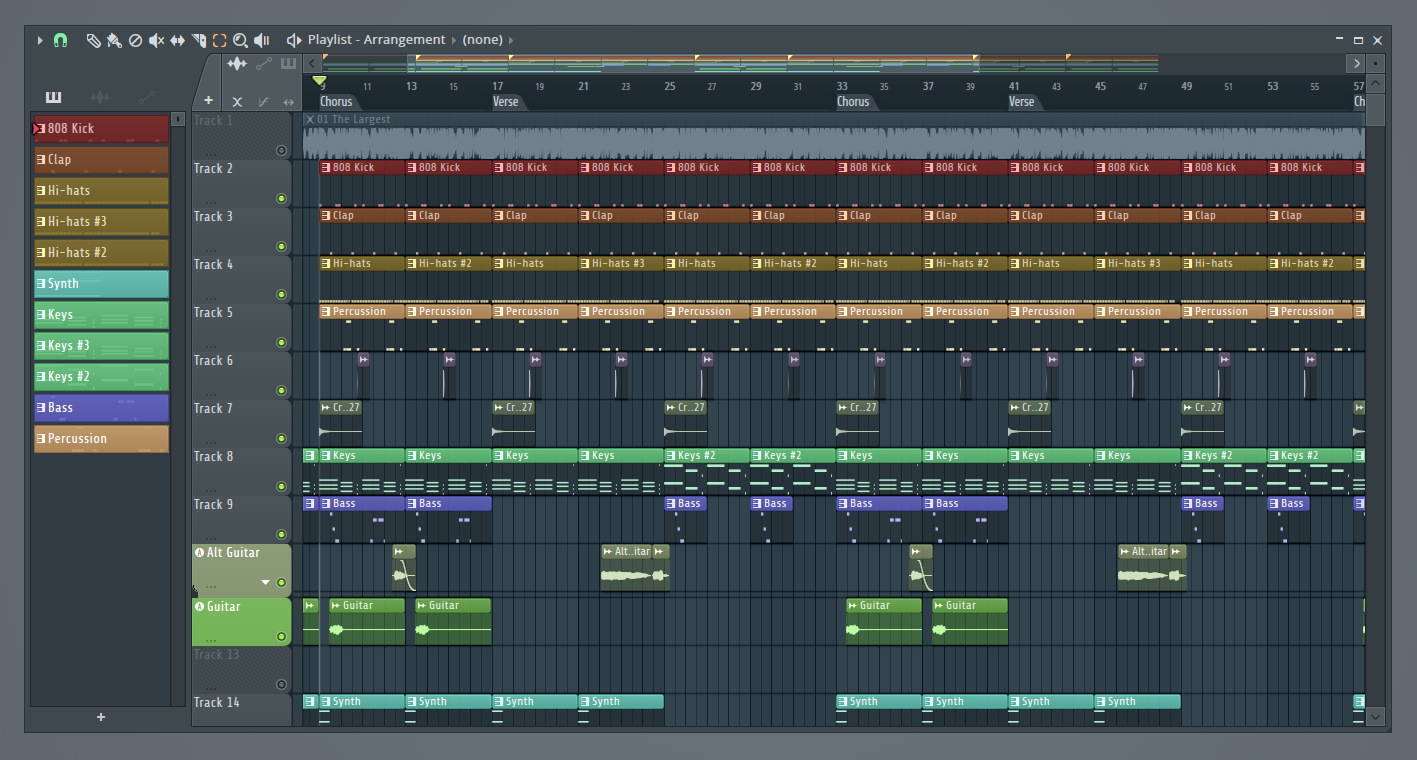This screenshot has height=760, width=1417.
Task: Activate the Delete tool
Action: tap(137, 40)
